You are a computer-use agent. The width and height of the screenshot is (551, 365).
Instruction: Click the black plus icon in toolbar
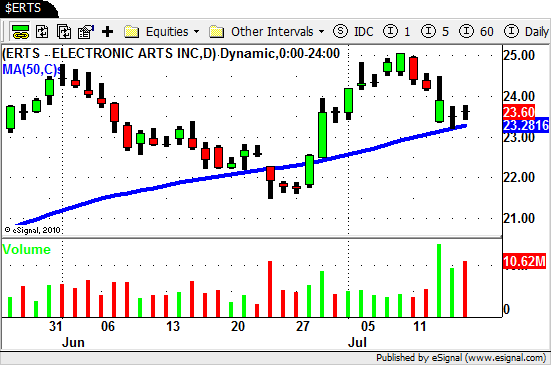pyautogui.click(x=107, y=32)
